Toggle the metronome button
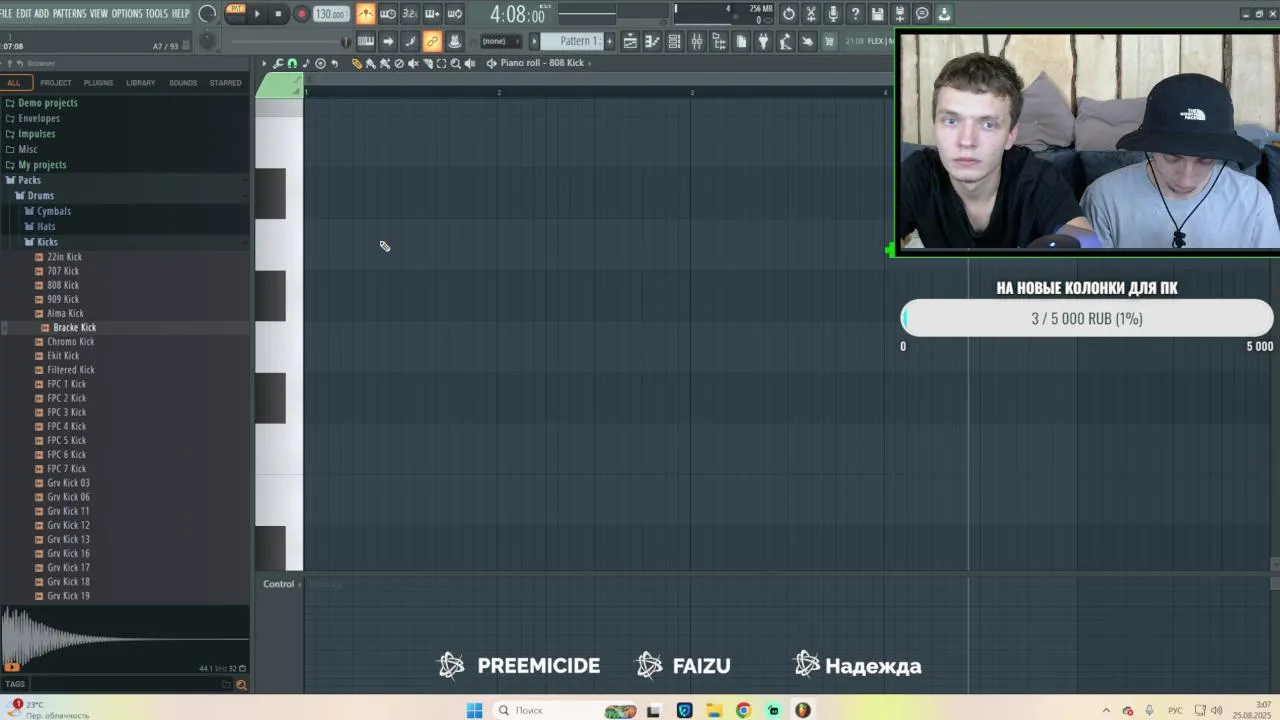This screenshot has width=1280, height=720. click(x=365, y=14)
